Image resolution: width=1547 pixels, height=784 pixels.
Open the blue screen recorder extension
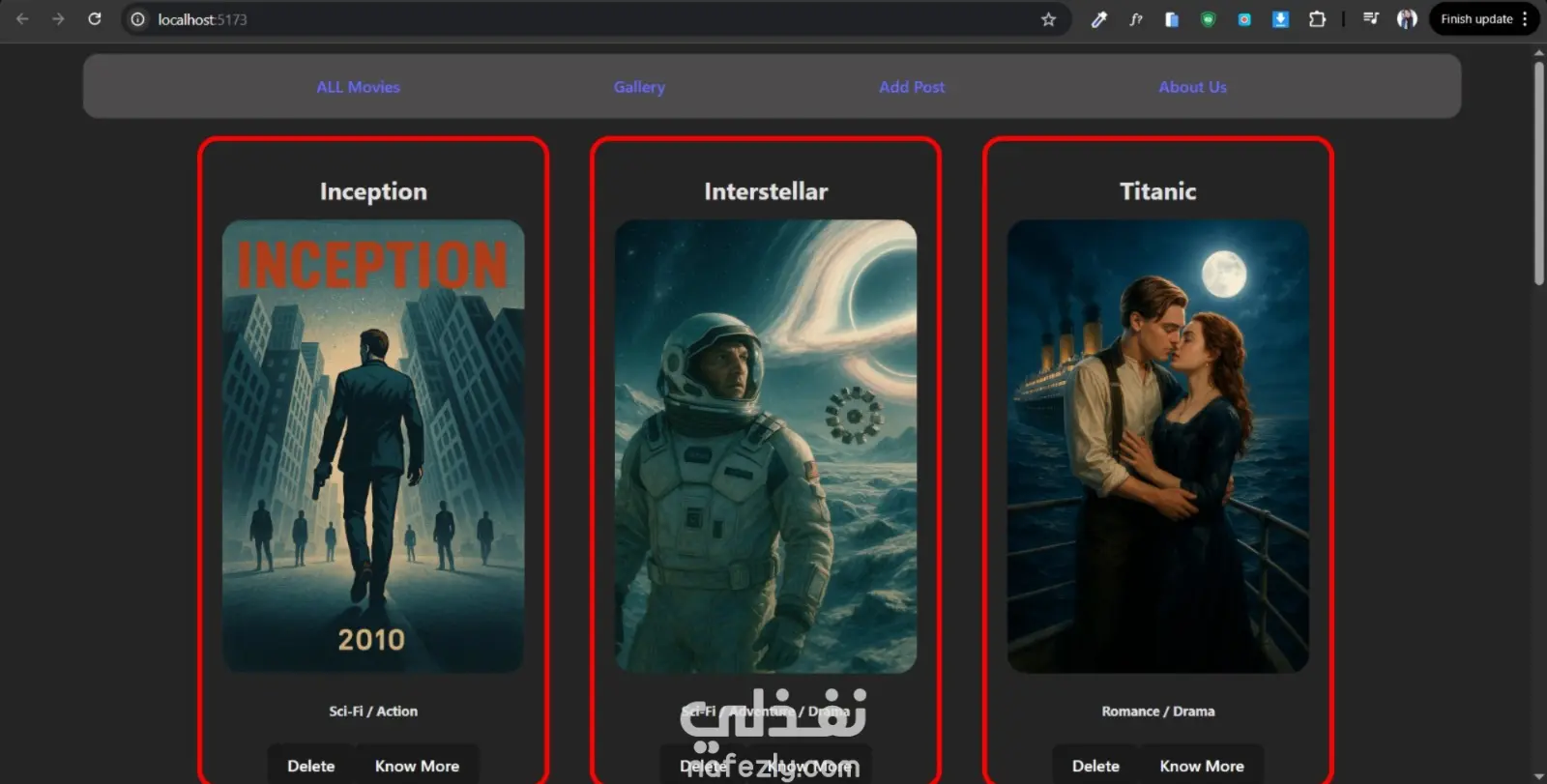point(1244,19)
